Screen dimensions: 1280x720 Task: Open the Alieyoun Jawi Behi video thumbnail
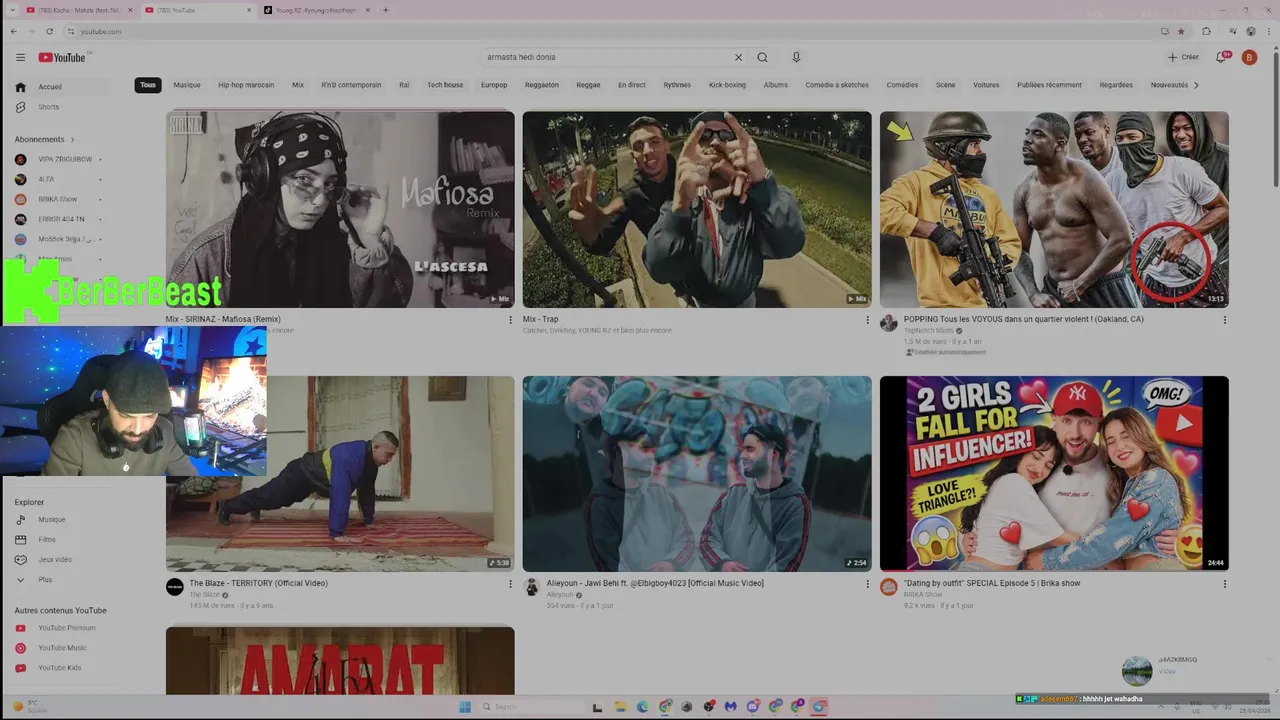(697, 474)
